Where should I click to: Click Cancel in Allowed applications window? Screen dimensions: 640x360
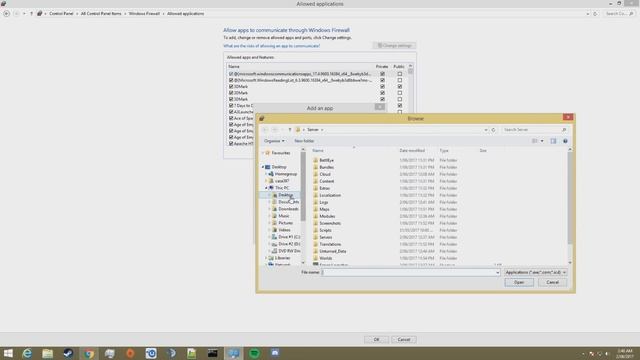coord(404,340)
